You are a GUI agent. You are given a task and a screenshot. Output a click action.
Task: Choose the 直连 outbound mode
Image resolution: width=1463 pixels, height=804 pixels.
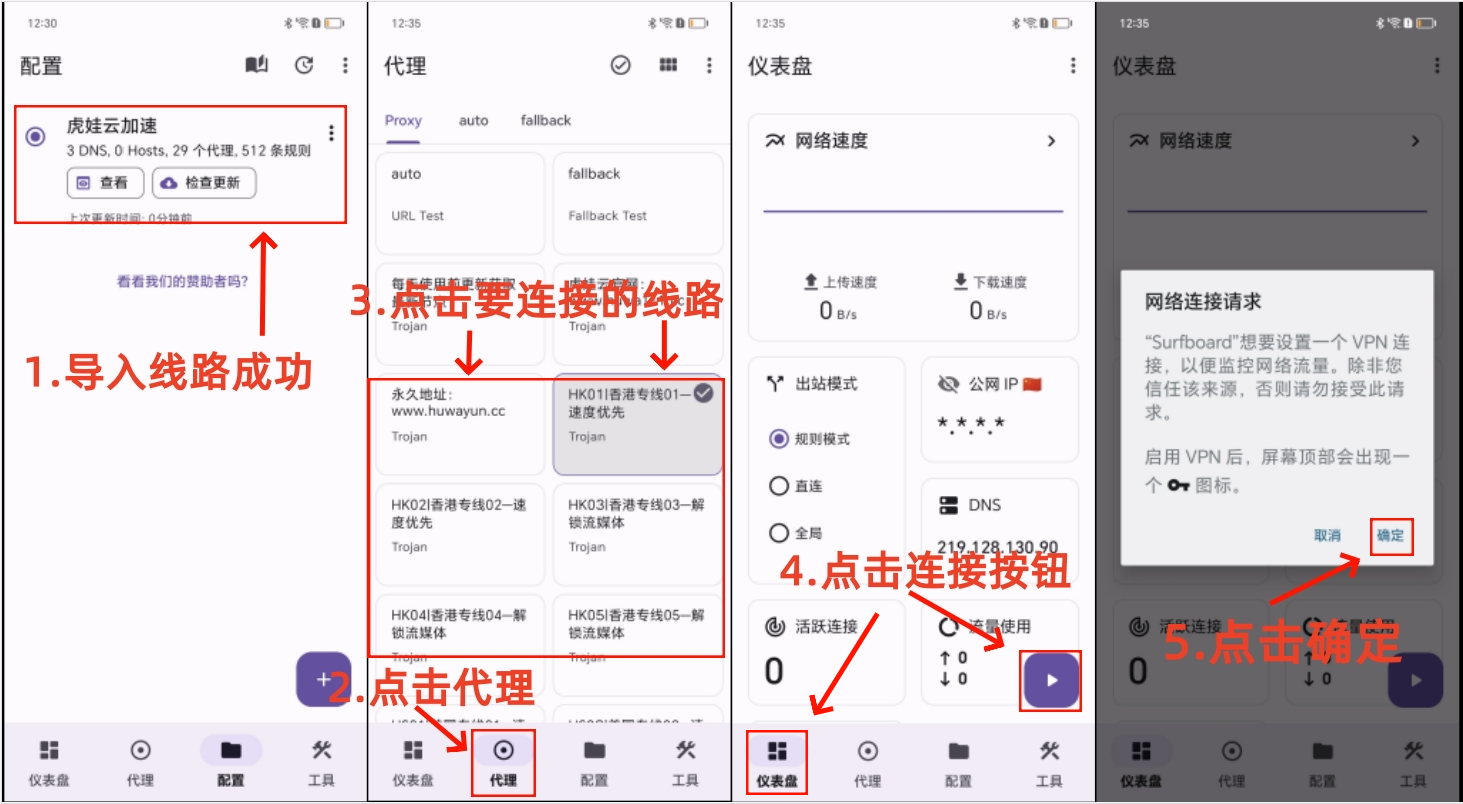point(780,486)
